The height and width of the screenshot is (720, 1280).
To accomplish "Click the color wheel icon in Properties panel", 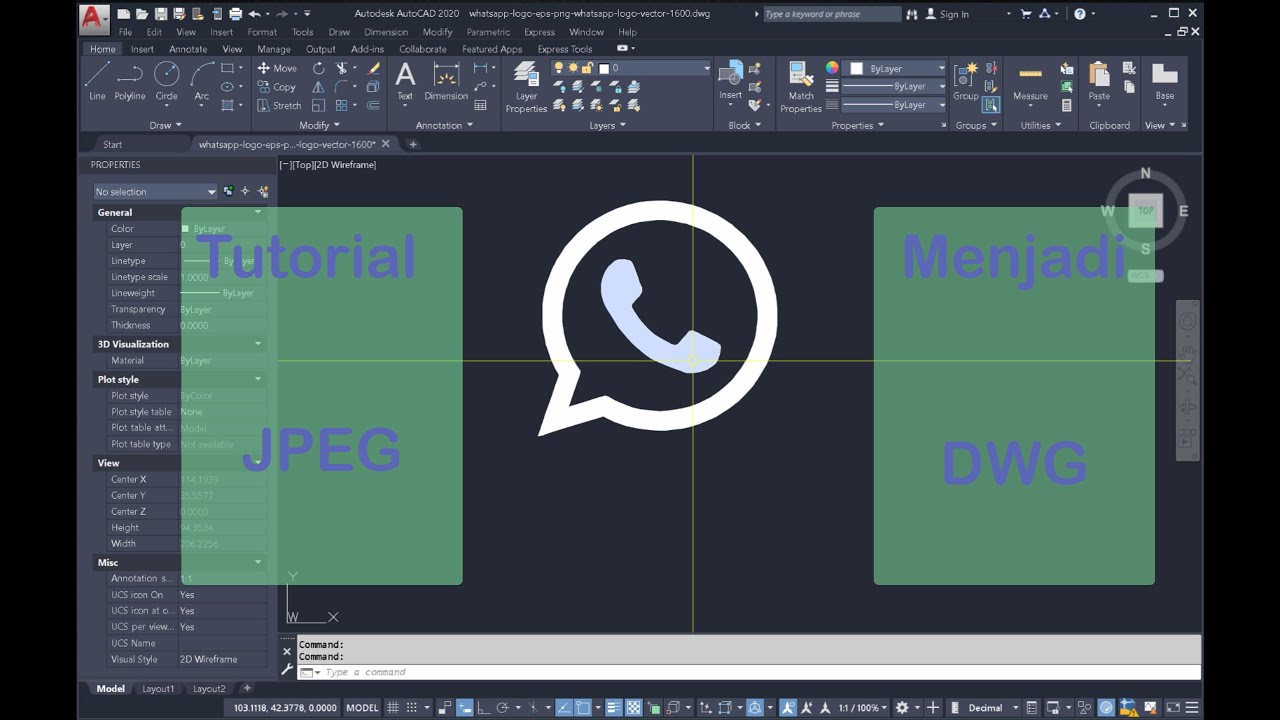I will click(x=832, y=68).
